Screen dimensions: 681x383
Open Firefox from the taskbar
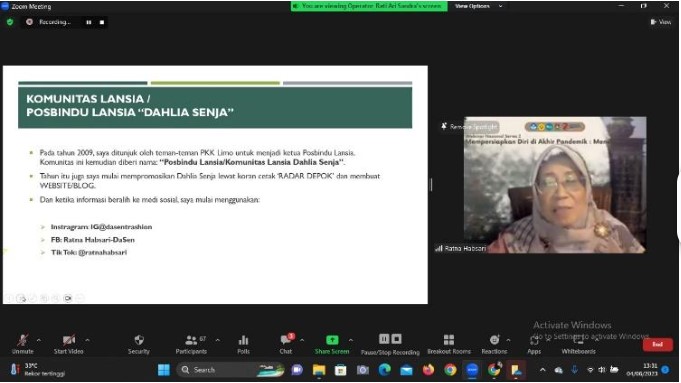pyautogui.click(x=428, y=370)
